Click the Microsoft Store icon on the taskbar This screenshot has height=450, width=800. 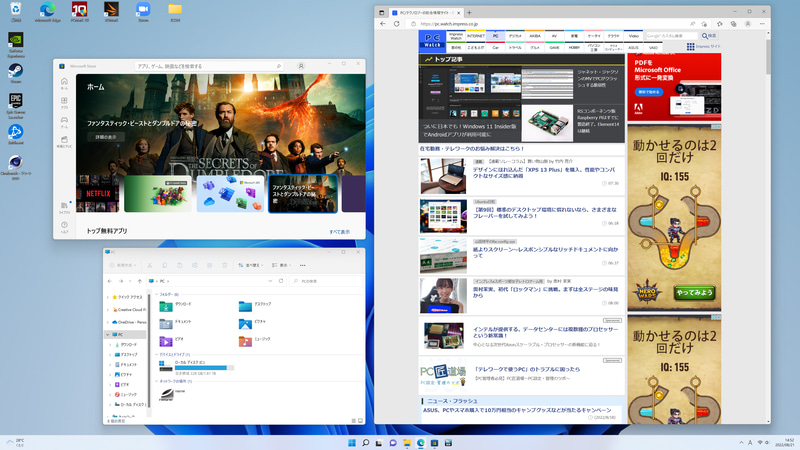click(x=434, y=443)
